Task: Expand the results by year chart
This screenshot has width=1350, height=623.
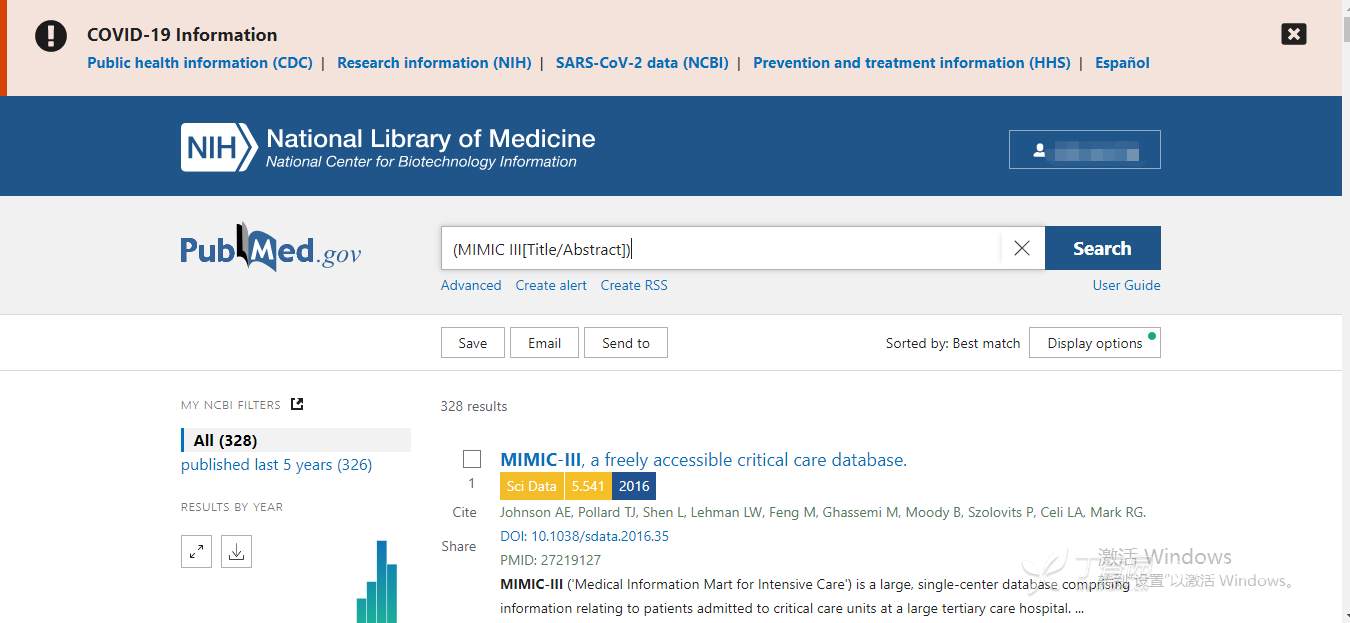Action: (196, 551)
